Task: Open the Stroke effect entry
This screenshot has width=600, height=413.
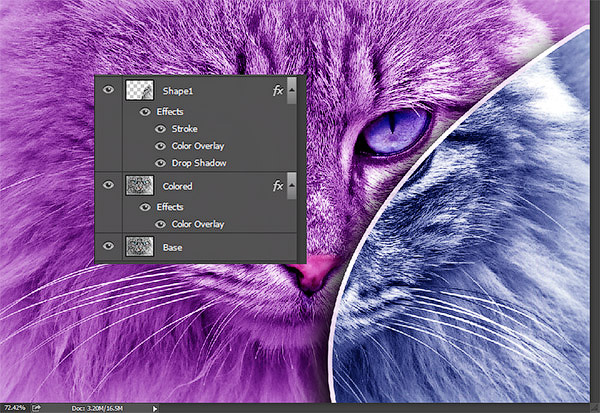Action: pyautogui.click(x=184, y=129)
